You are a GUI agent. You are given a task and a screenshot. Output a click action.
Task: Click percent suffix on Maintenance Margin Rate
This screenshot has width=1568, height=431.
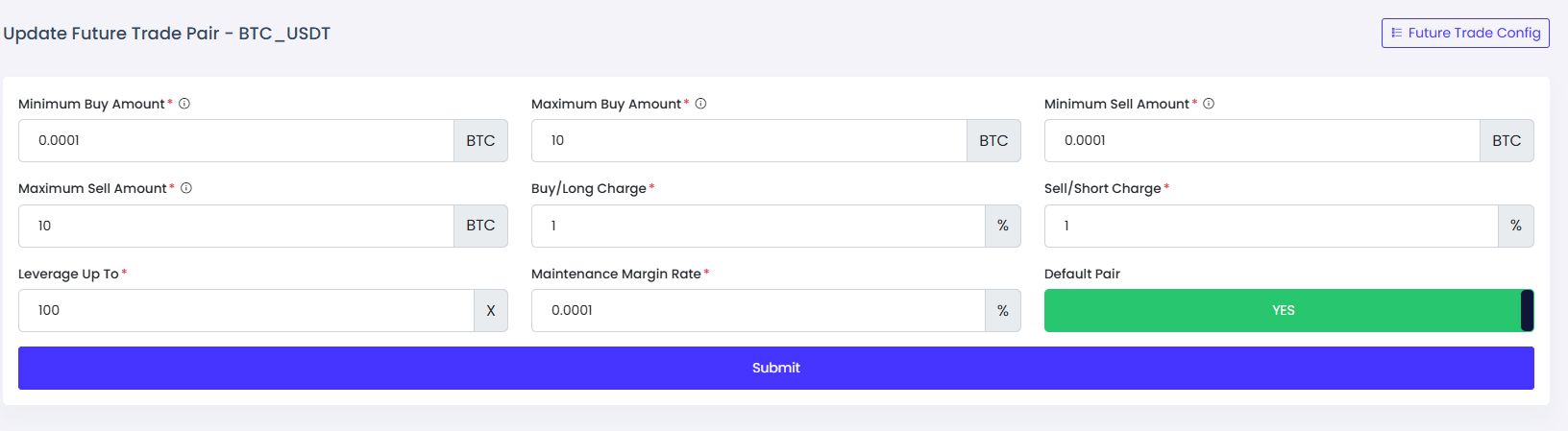point(1003,310)
